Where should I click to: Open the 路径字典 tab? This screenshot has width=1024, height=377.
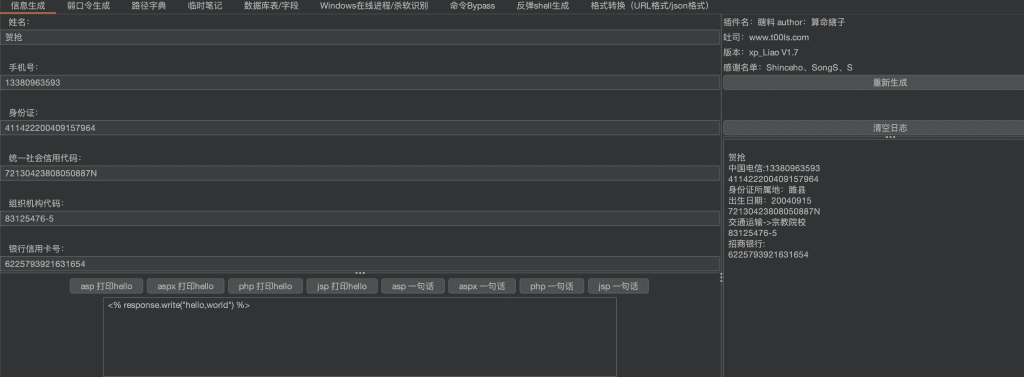click(x=148, y=6)
